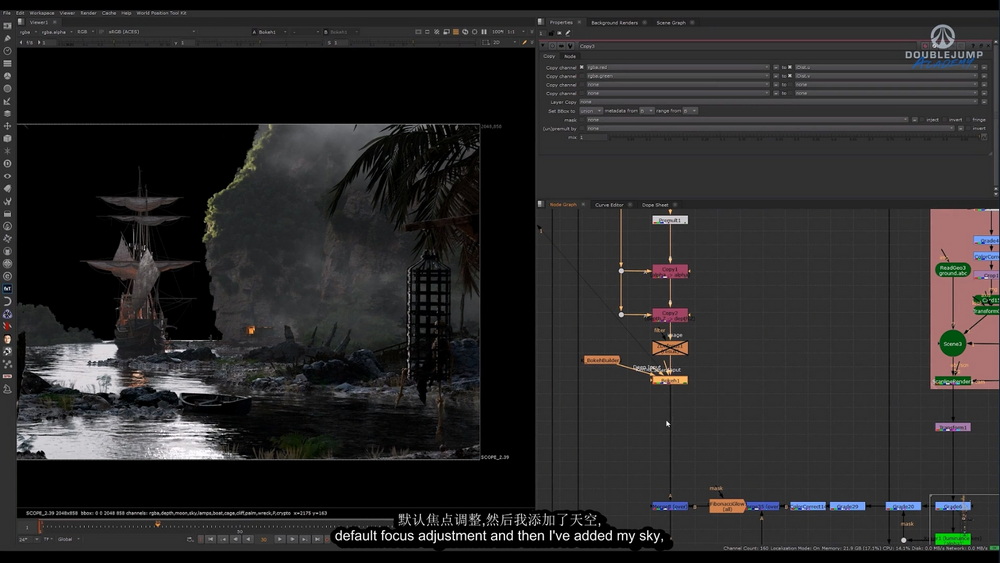Toggle the fourth Copy channel none checkbox
1000x563 pixels.
point(582,93)
